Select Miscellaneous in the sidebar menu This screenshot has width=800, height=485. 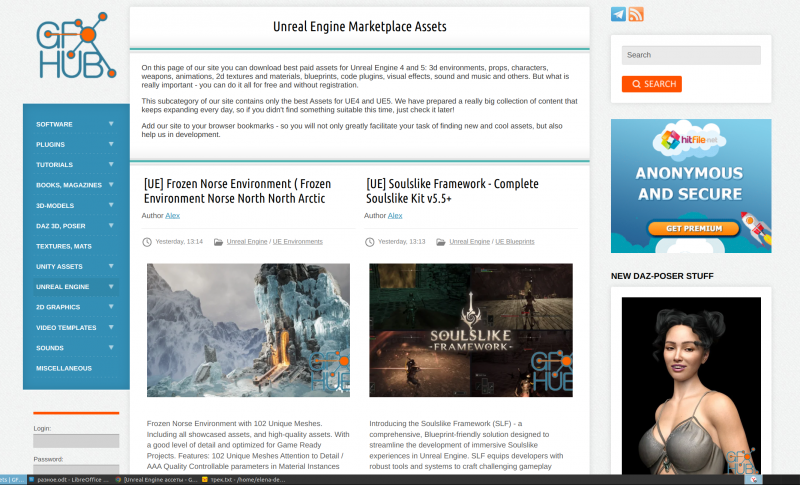64,368
